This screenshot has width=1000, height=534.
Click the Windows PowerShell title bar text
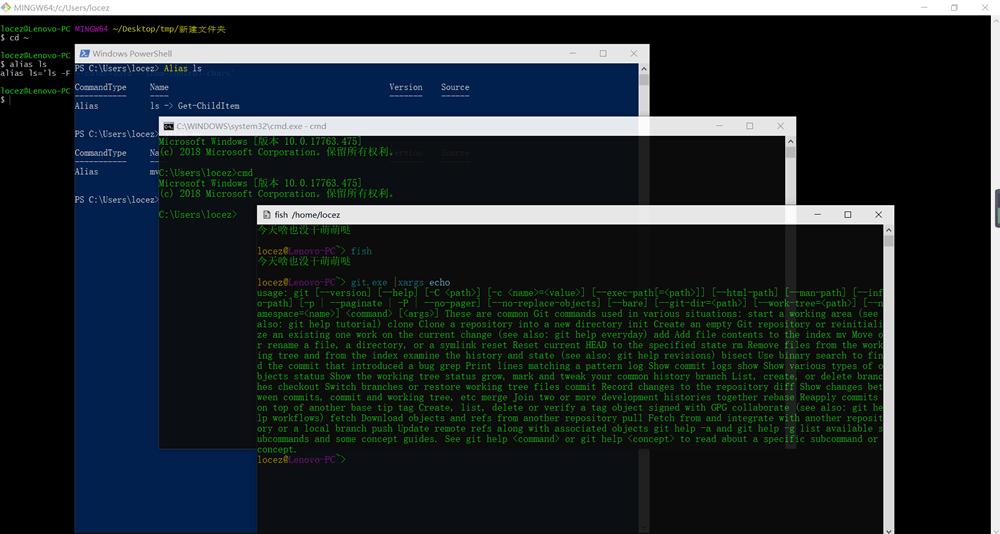pos(132,53)
